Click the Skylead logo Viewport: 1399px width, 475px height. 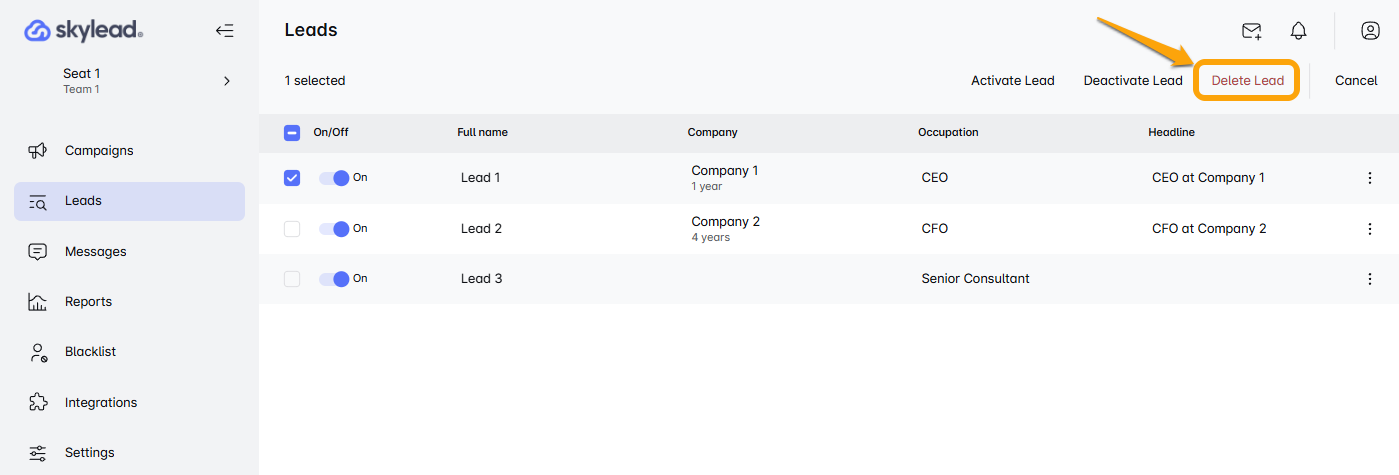click(84, 31)
